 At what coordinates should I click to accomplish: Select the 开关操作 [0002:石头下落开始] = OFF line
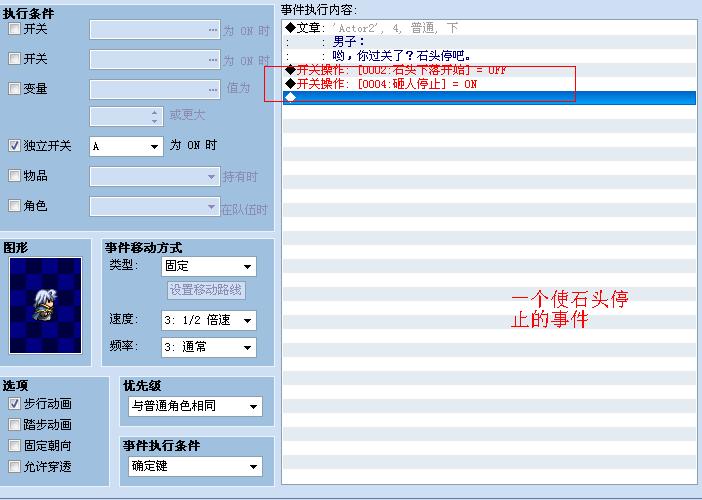point(489,70)
